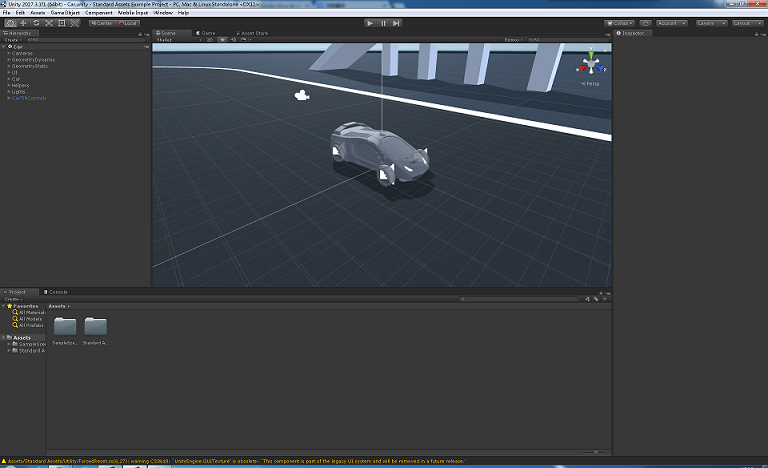Open the Layers dropdown
This screenshot has width=768, height=468.
[710, 22]
